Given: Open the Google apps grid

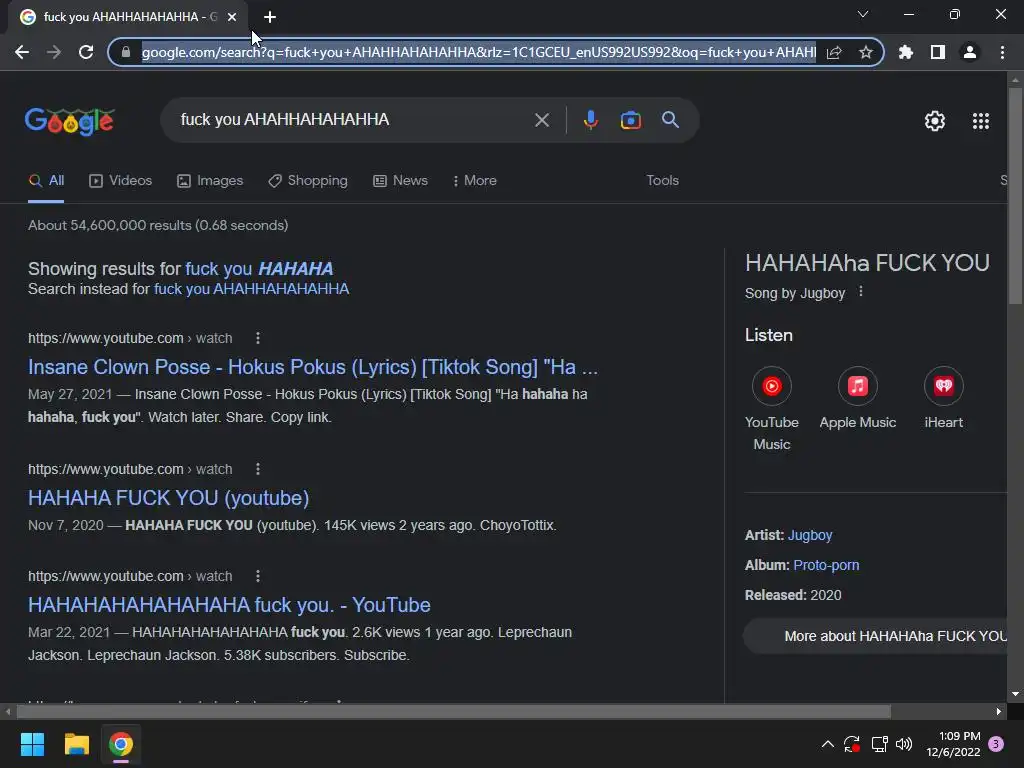Looking at the screenshot, I should (x=981, y=121).
